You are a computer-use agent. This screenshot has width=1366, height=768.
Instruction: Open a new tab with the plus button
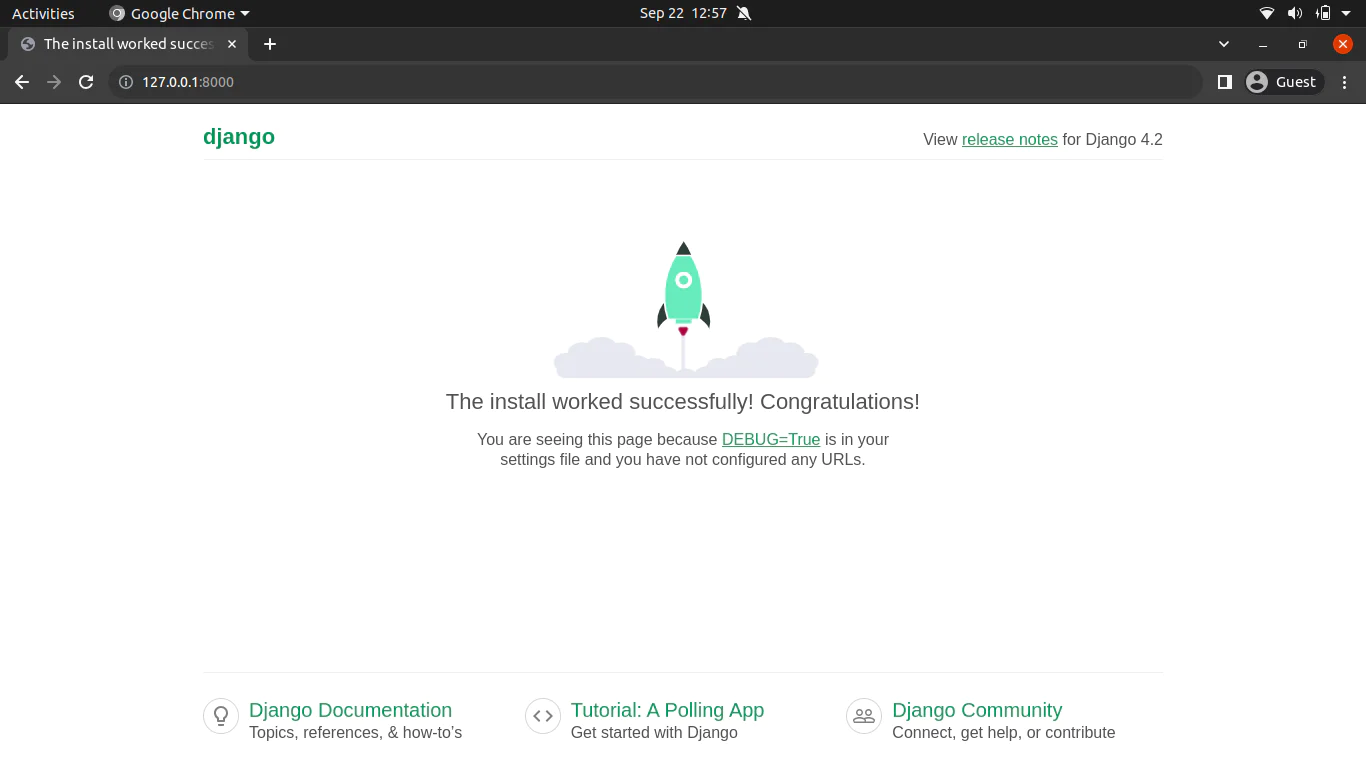click(269, 44)
